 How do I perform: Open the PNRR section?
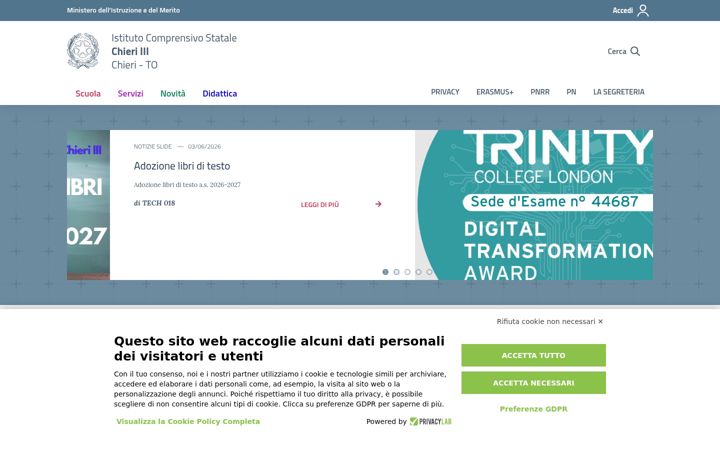point(540,92)
